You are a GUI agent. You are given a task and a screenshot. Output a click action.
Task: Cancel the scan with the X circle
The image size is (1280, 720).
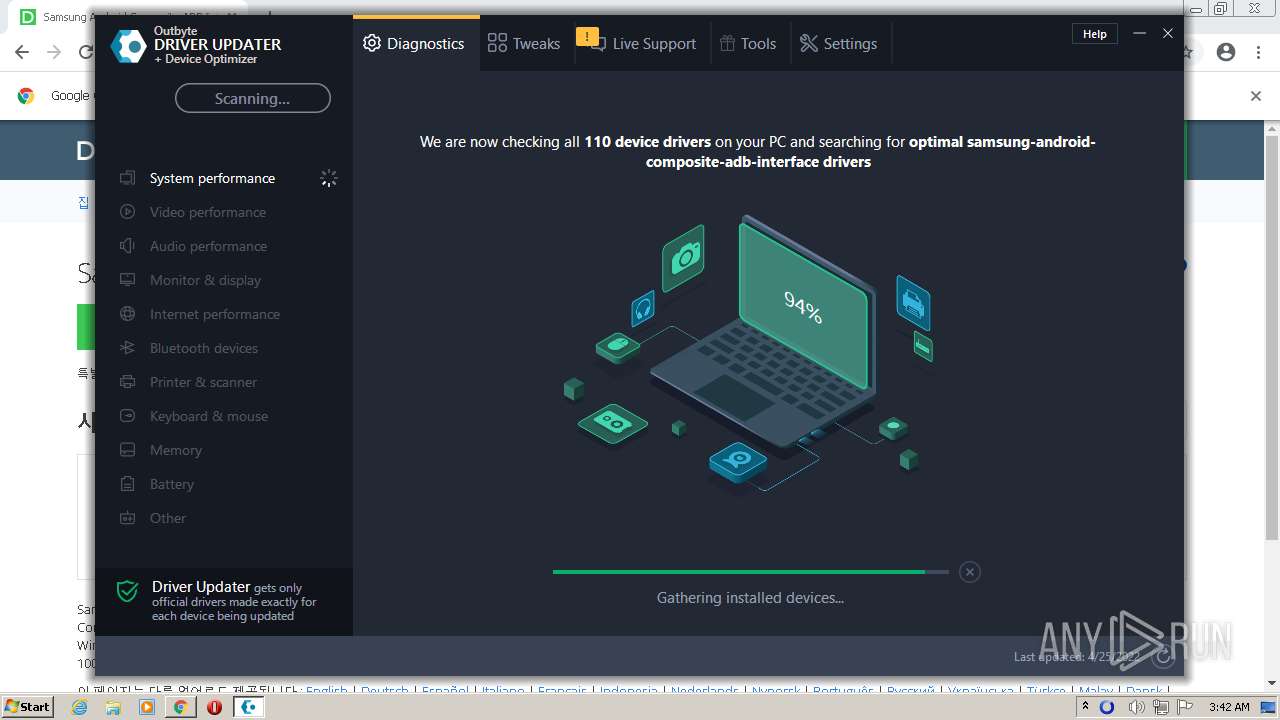tap(969, 572)
